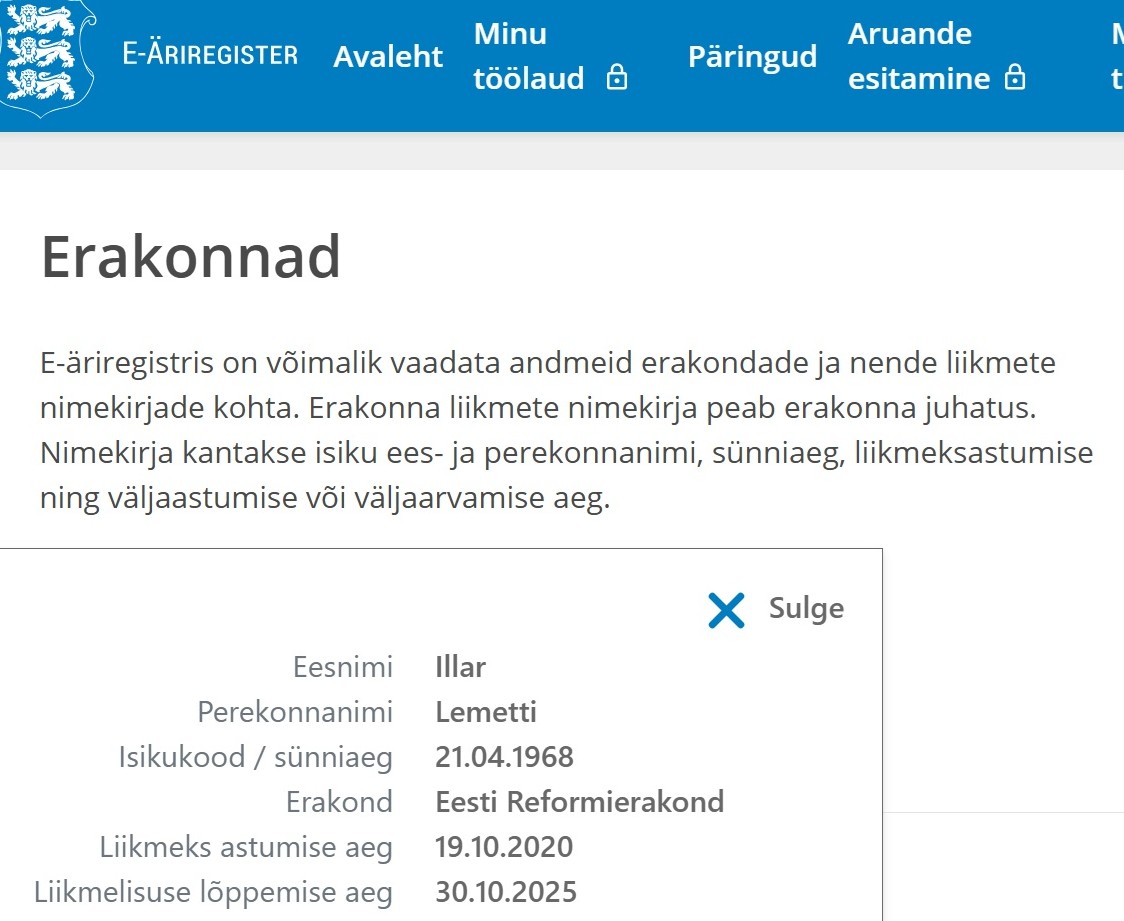Click the joining date 19.10.2020
Image resolution: width=1124 pixels, height=921 pixels.
point(504,848)
